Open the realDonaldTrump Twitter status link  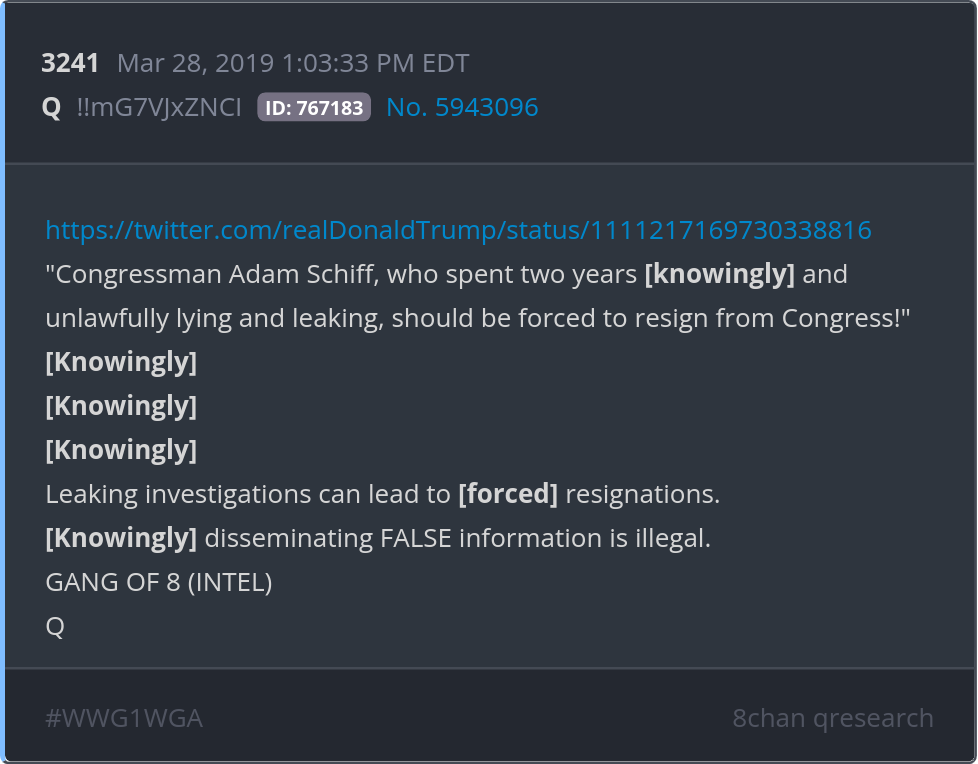tap(458, 230)
